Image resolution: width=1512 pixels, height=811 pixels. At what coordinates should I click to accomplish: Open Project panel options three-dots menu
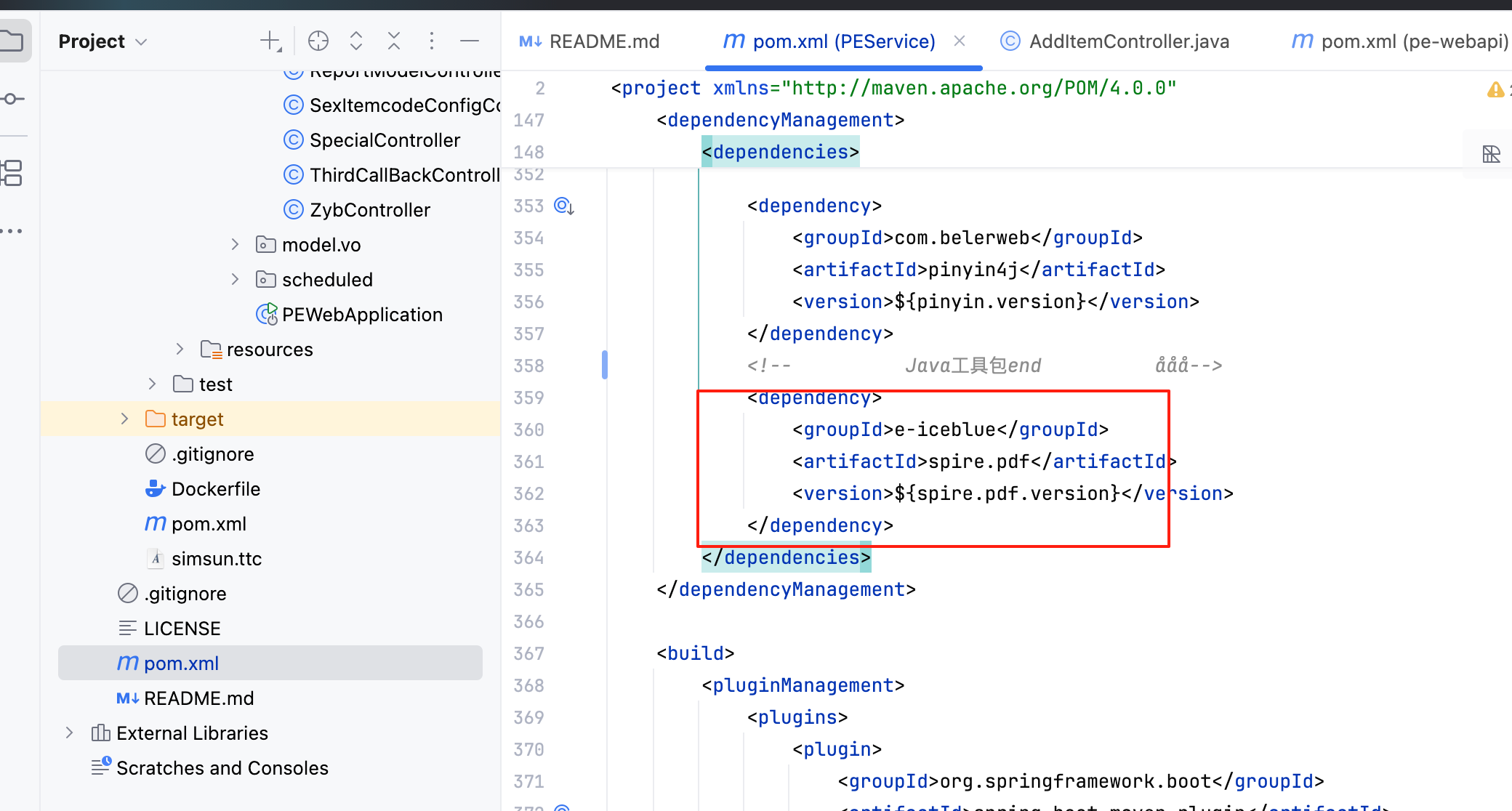coord(432,41)
